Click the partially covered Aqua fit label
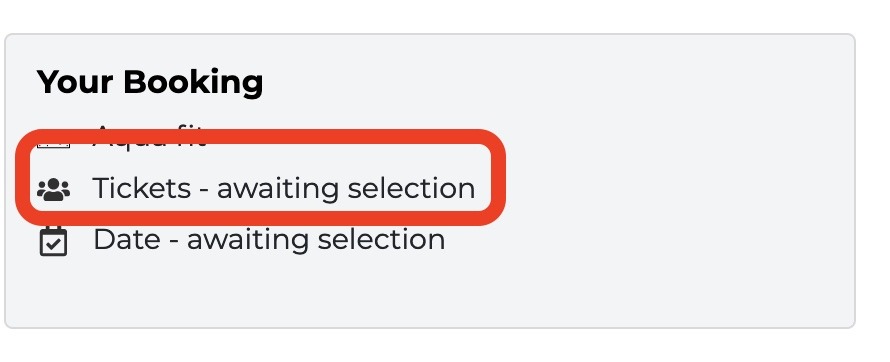 click(x=149, y=136)
